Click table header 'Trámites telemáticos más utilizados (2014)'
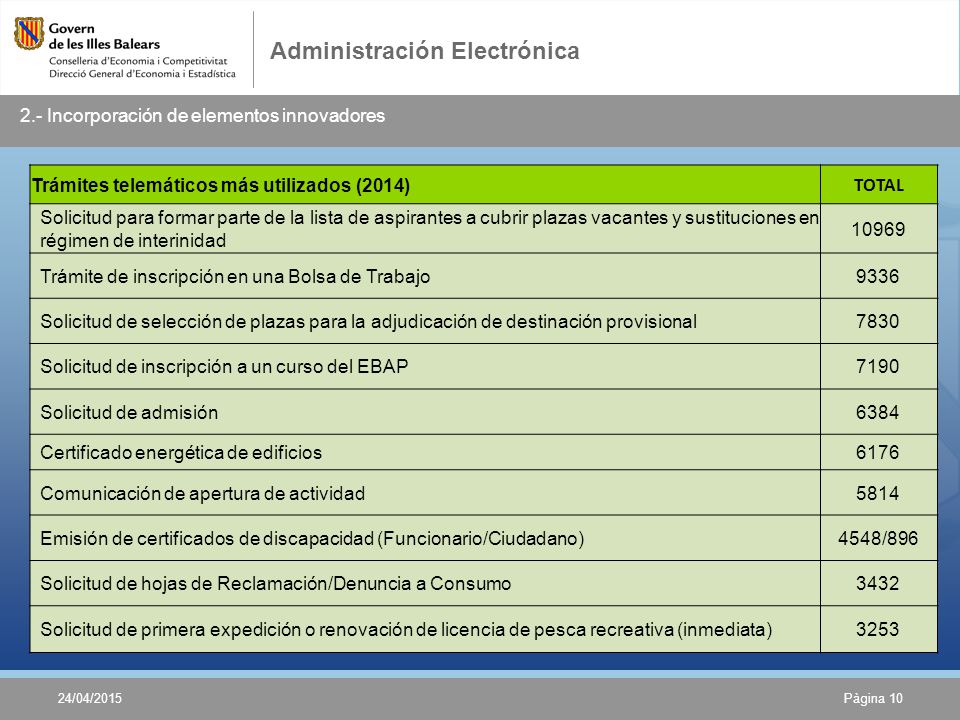This screenshot has height=720, width=960. pyautogui.click(x=221, y=185)
